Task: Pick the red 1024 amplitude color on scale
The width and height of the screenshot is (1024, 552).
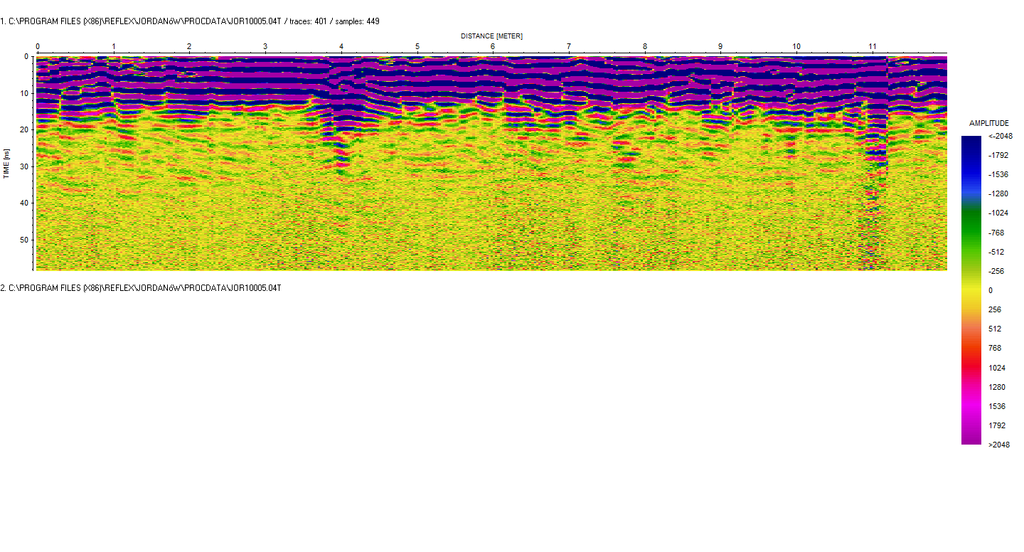Action: 971,367
